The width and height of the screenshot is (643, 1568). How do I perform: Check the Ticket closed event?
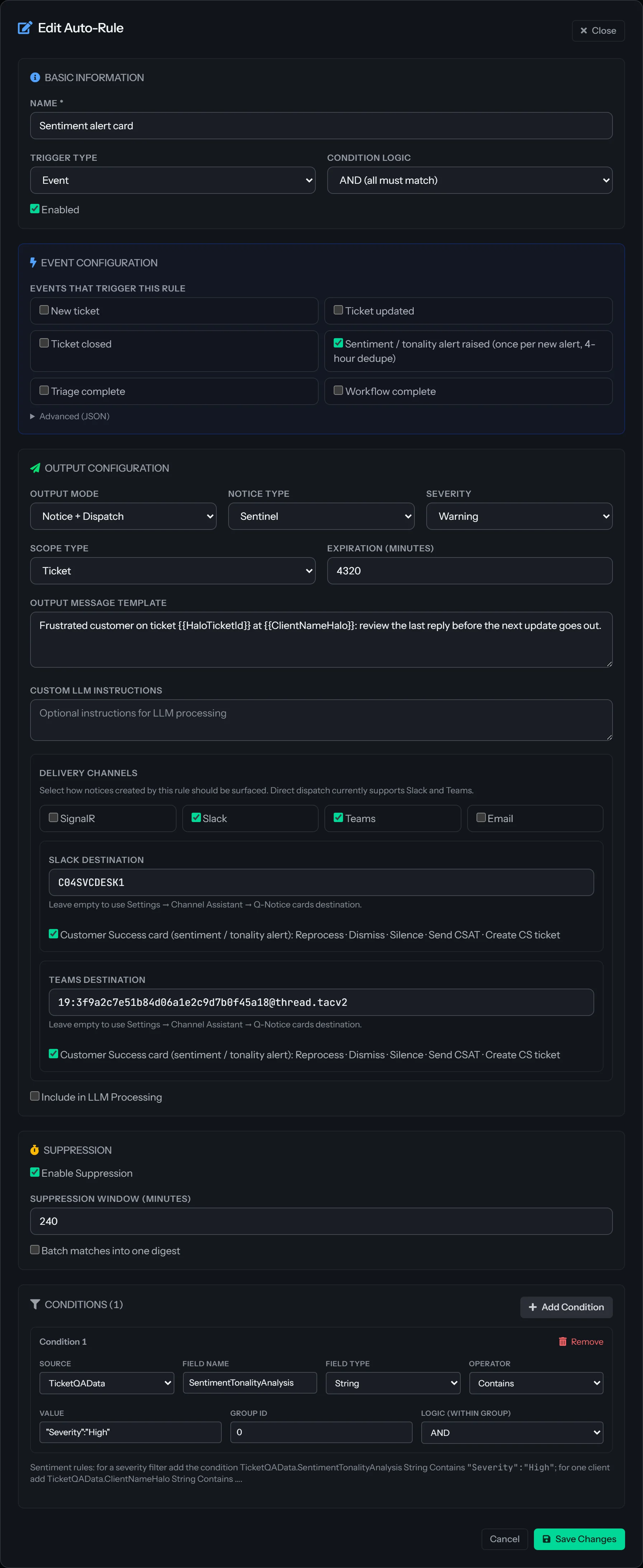coord(44,343)
